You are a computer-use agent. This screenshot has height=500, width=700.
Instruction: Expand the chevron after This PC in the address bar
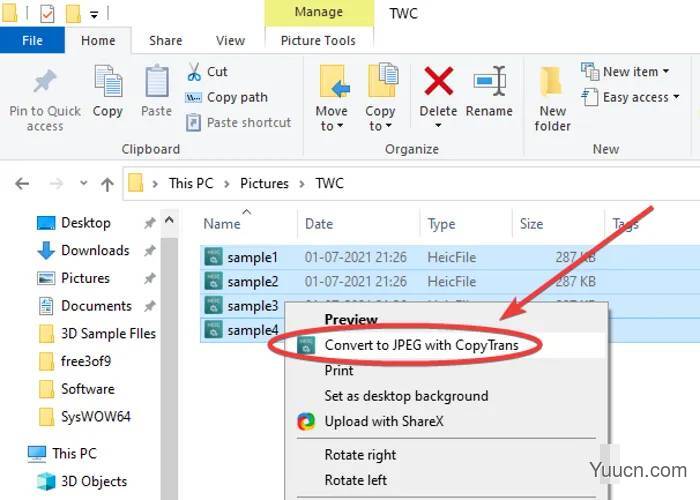(227, 184)
